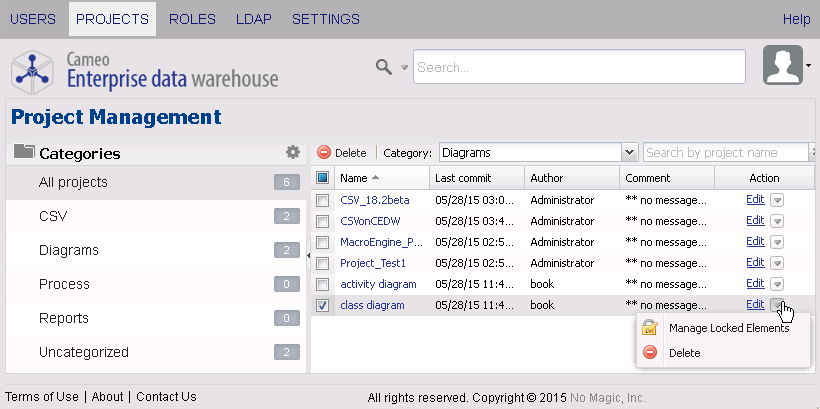Screen dimensions: 820x409
Task: Select the Reports category in sidebar
Action: point(64,318)
